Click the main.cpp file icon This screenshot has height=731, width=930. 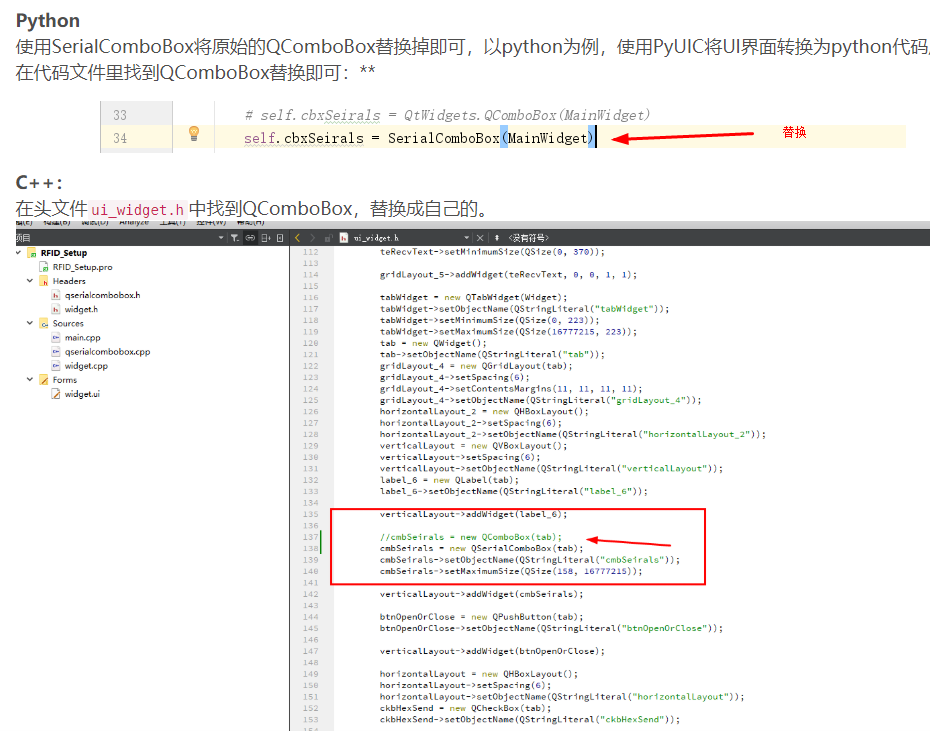(56, 338)
